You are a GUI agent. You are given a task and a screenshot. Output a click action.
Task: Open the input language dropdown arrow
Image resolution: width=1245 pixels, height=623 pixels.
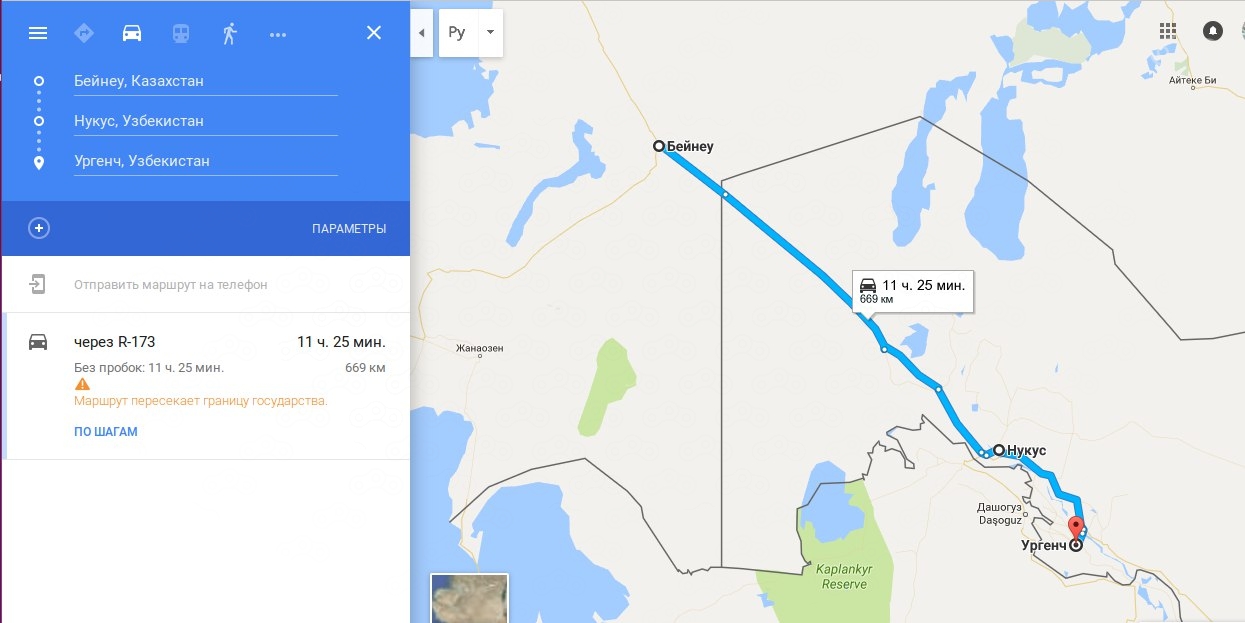pyautogui.click(x=490, y=33)
